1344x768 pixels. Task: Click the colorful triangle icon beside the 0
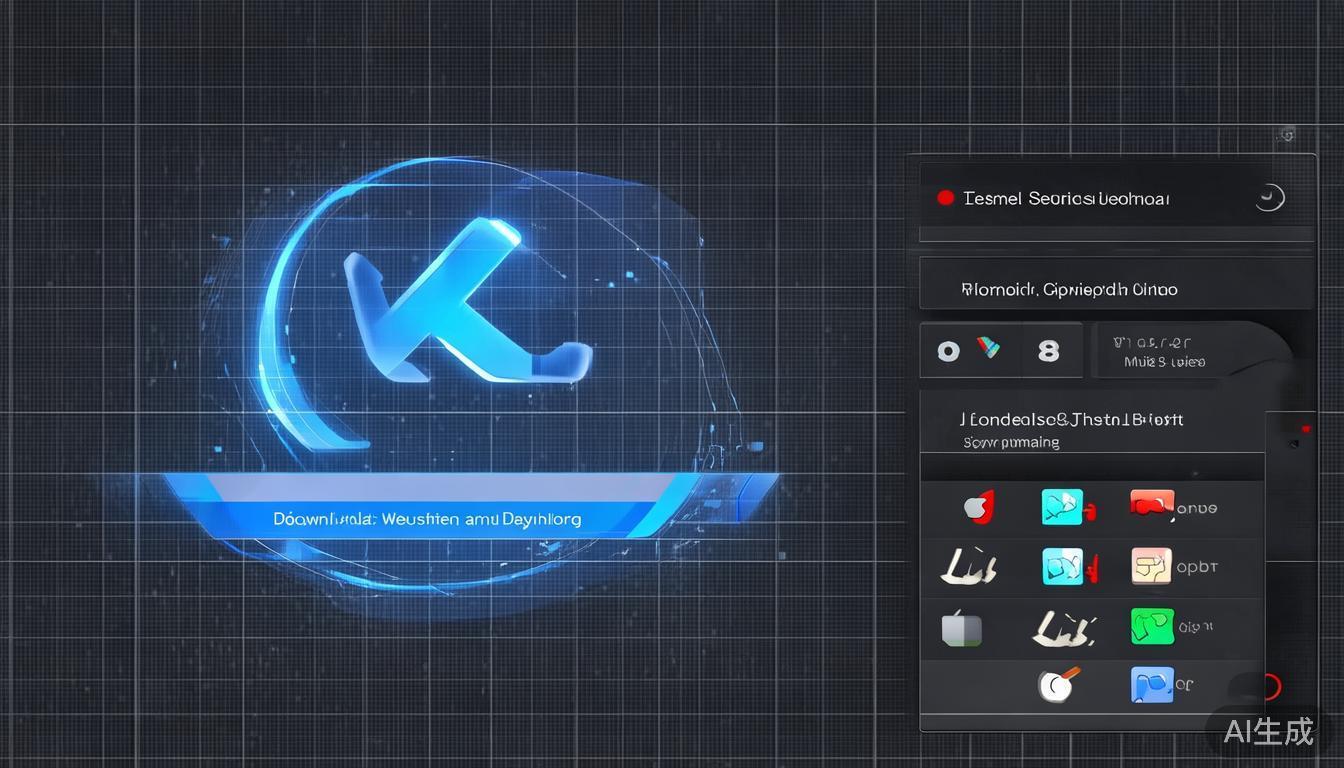pos(988,349)
